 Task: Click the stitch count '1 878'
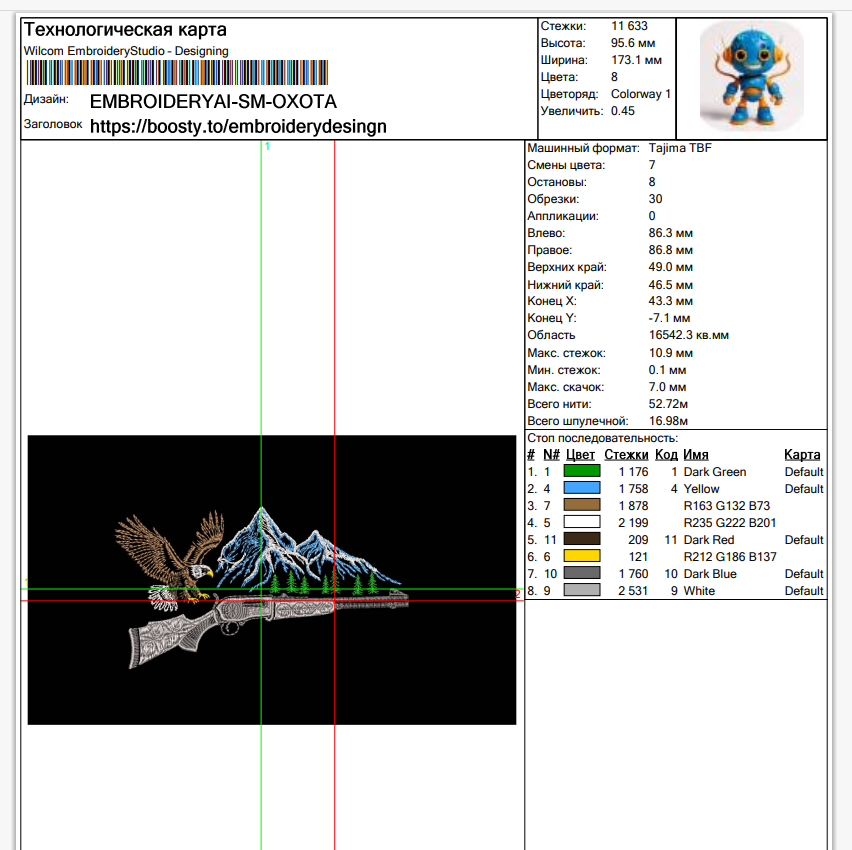(633, 505)
